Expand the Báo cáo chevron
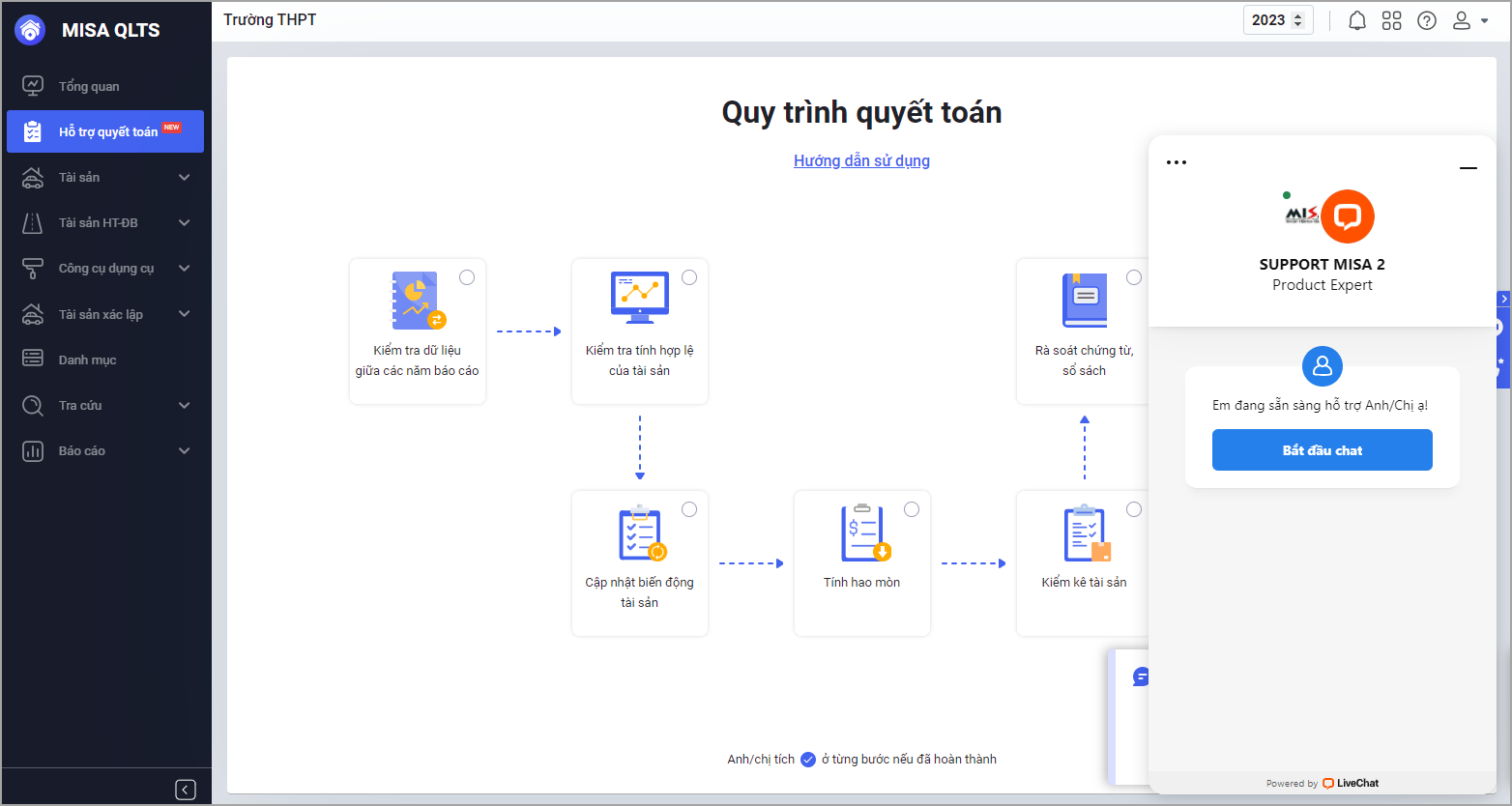Image resolution: width=1512 pixels, height=806 pixels. (185, 450)
